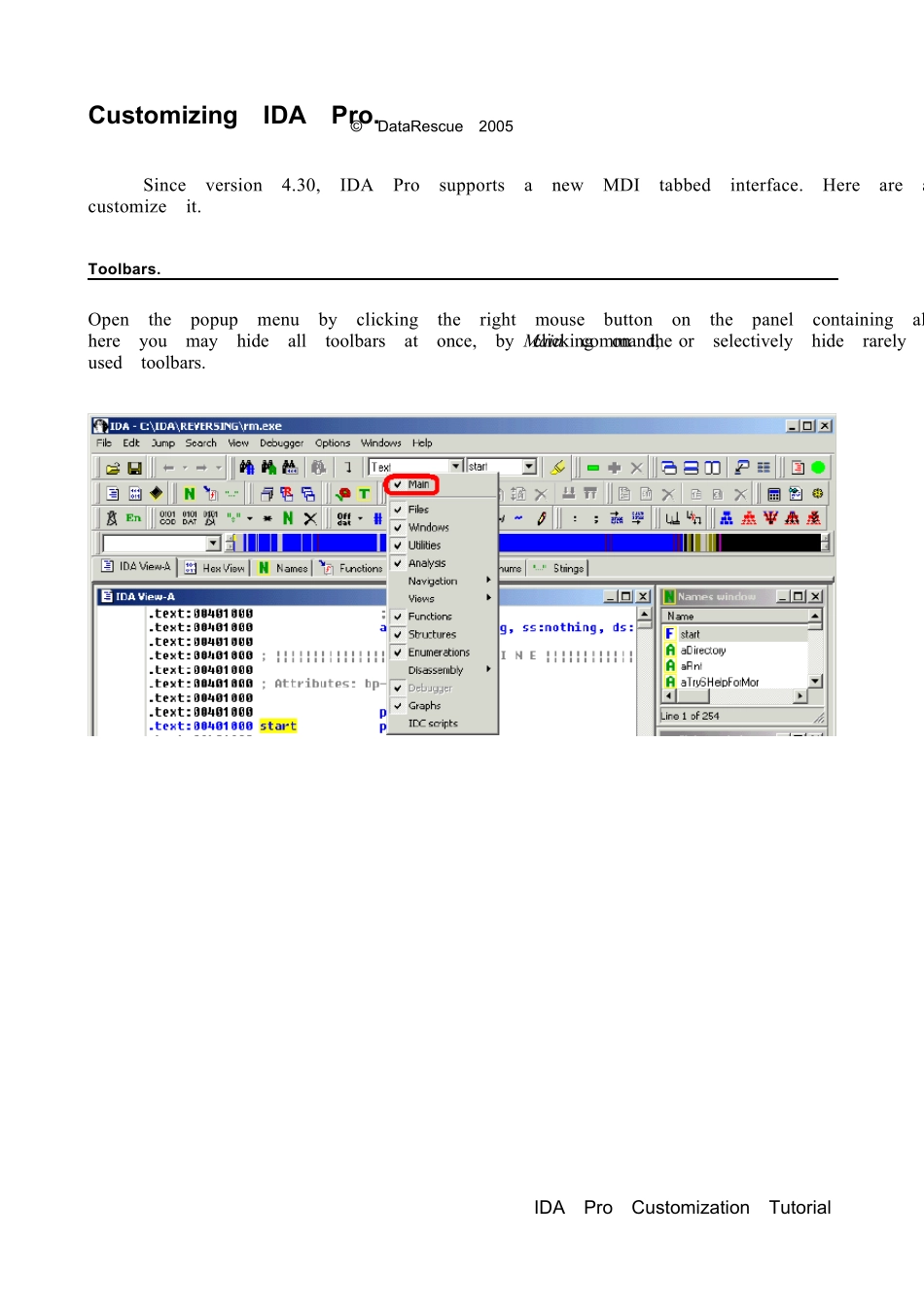
Task: Uncheck the Main toolbar entry
Action: 411,484
